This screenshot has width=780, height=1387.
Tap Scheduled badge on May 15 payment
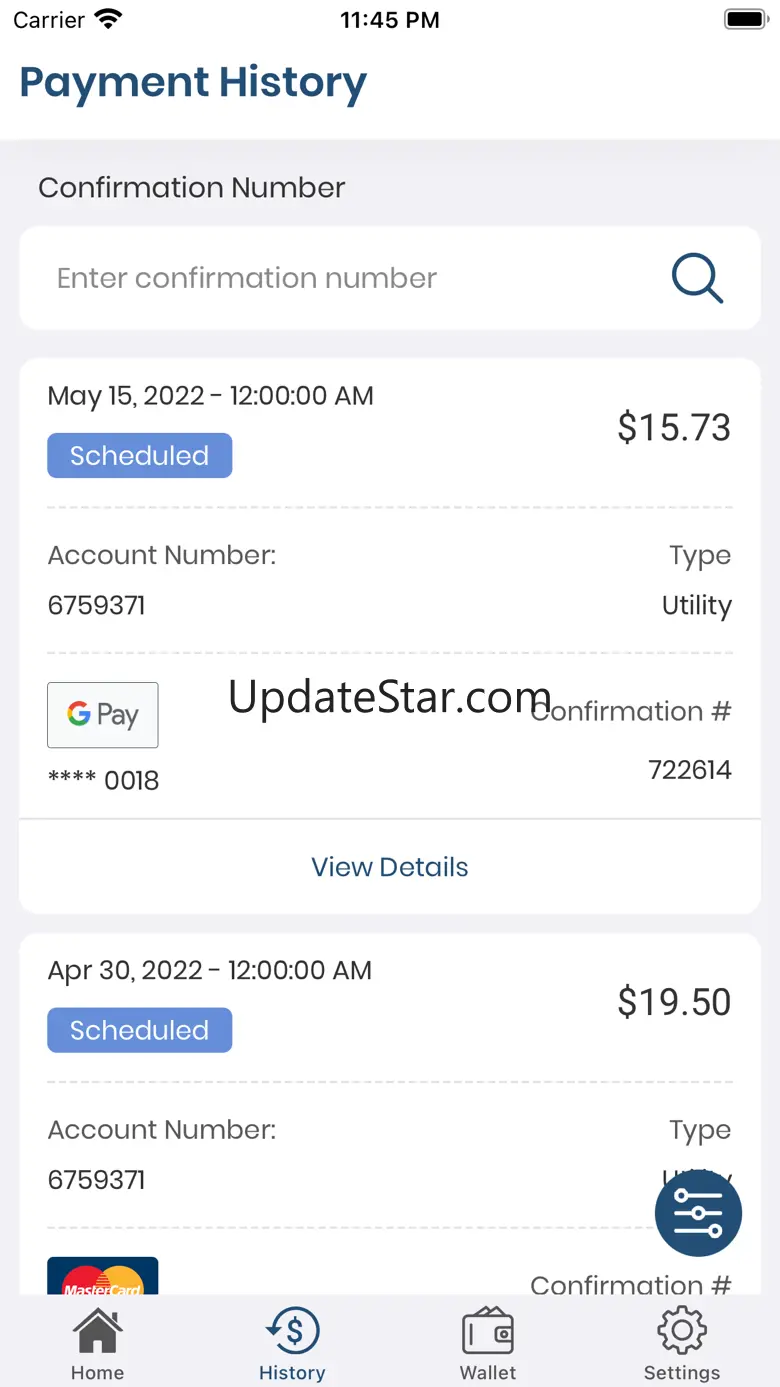140,455
